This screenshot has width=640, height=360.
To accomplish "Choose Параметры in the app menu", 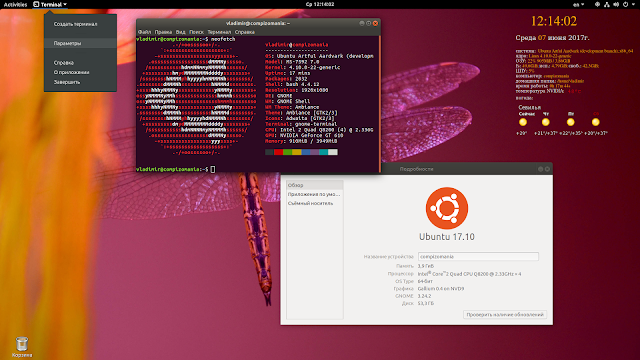I will point(80,43).
